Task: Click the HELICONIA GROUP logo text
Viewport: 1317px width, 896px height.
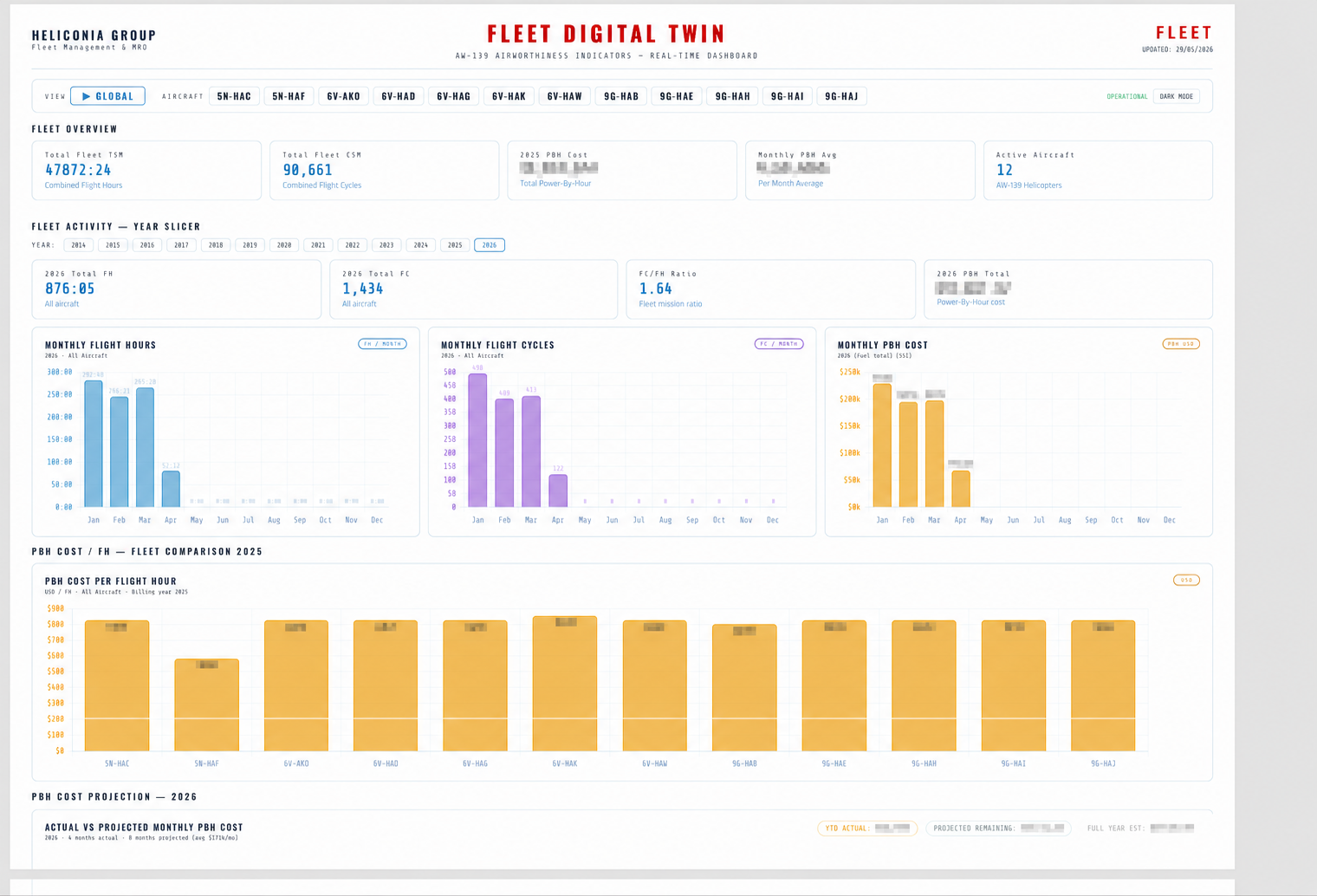Action: [94, 36]
